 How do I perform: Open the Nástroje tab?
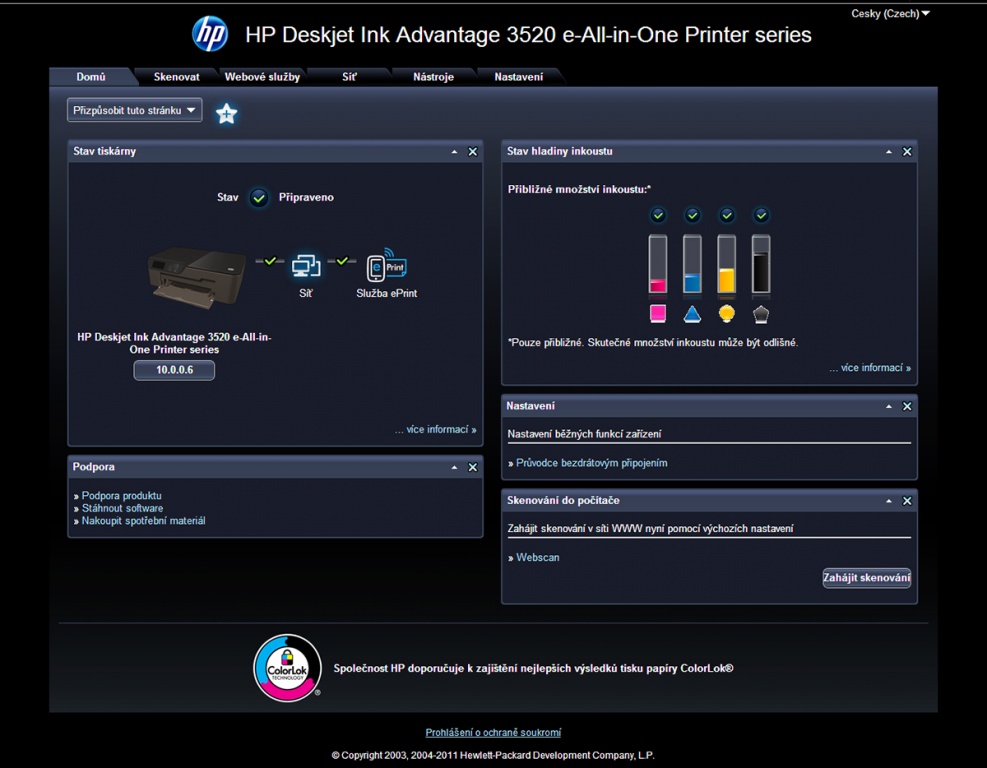[434, 77]
